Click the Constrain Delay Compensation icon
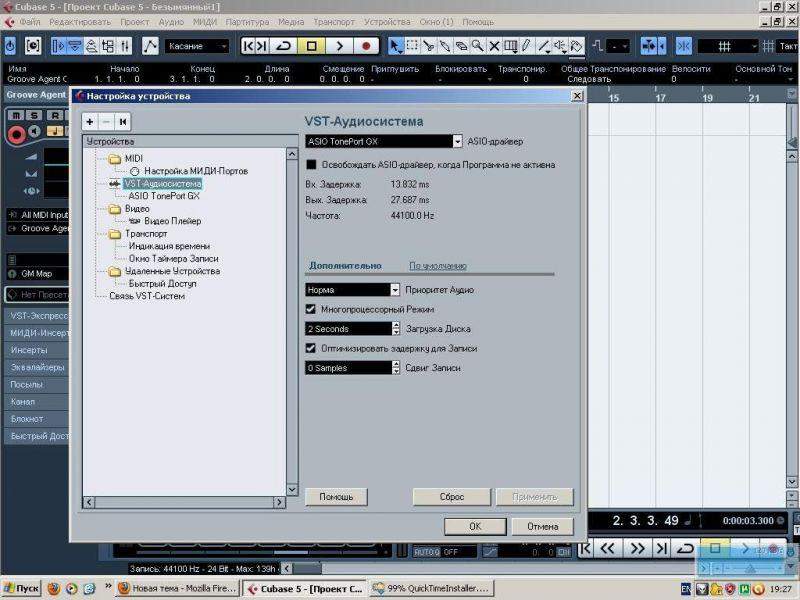 33,46
